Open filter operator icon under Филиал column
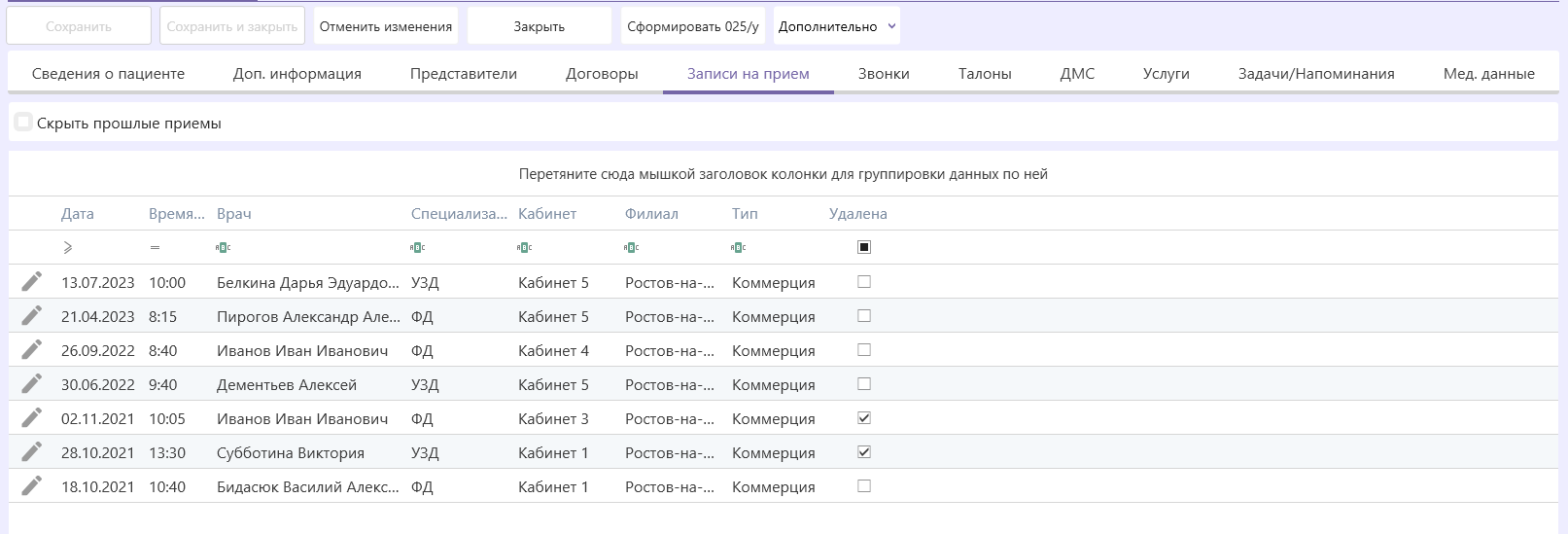The width and height of the screenshot is (1568, 534). click(632, 247)
